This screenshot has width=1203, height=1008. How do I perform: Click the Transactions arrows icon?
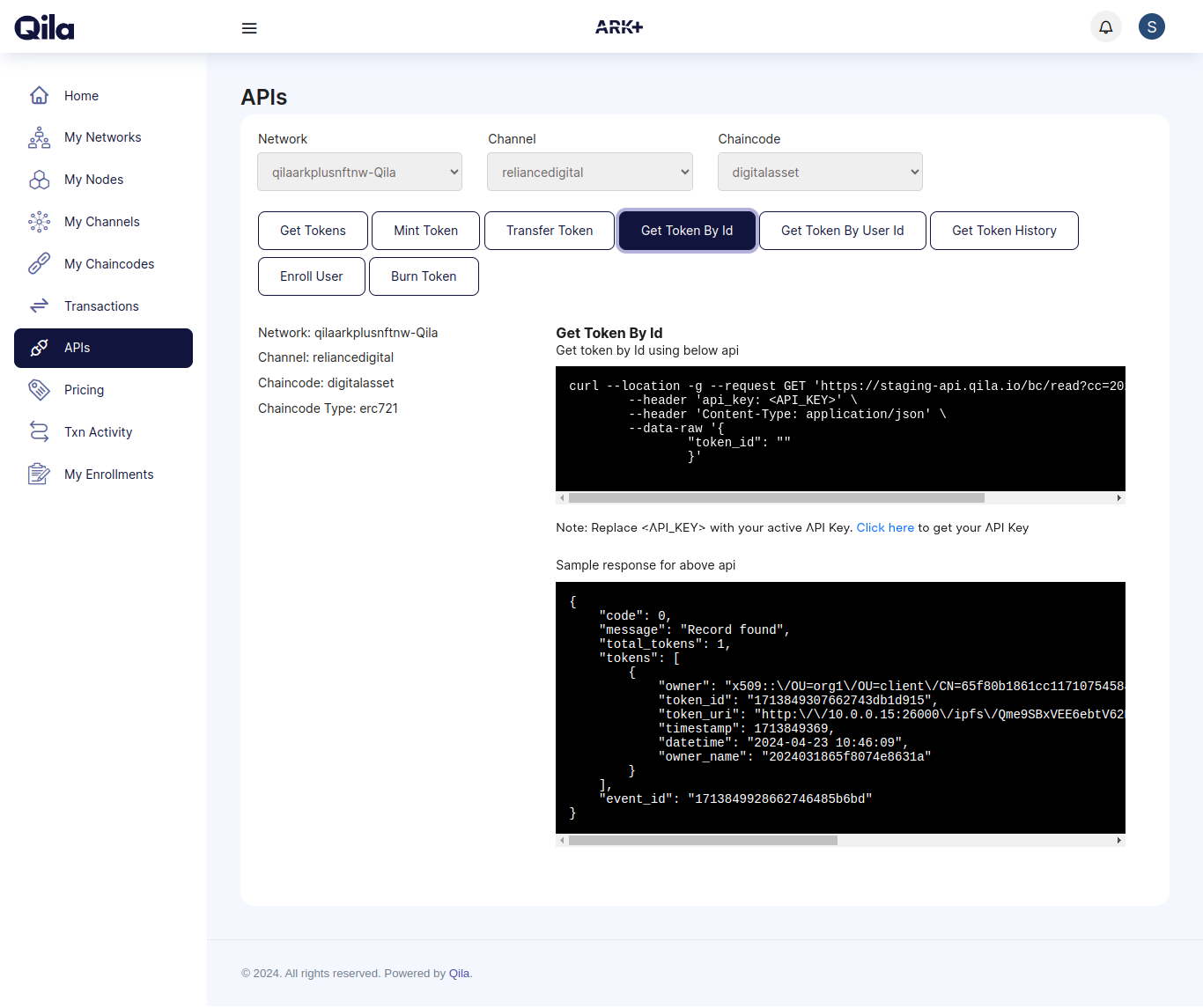(x=39, y=305)
